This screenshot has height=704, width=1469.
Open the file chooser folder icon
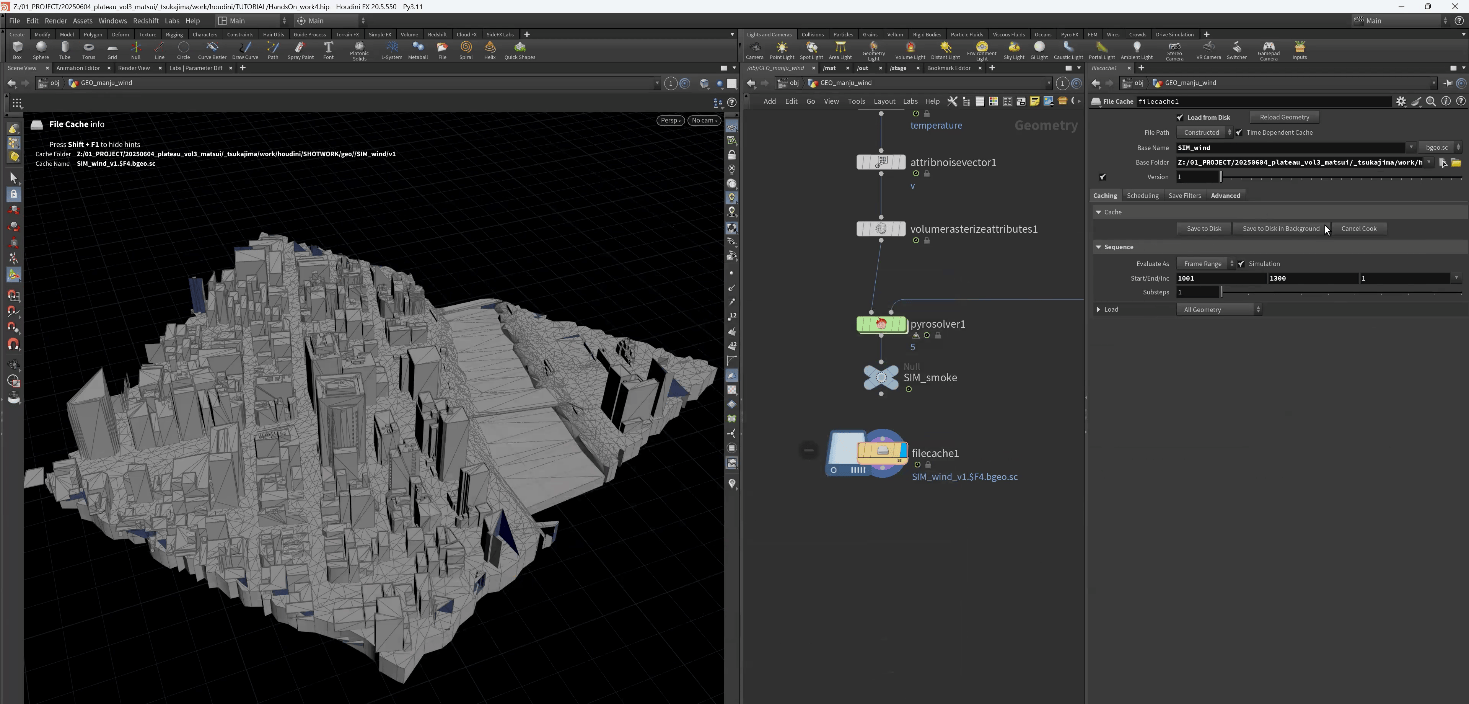1456,162
